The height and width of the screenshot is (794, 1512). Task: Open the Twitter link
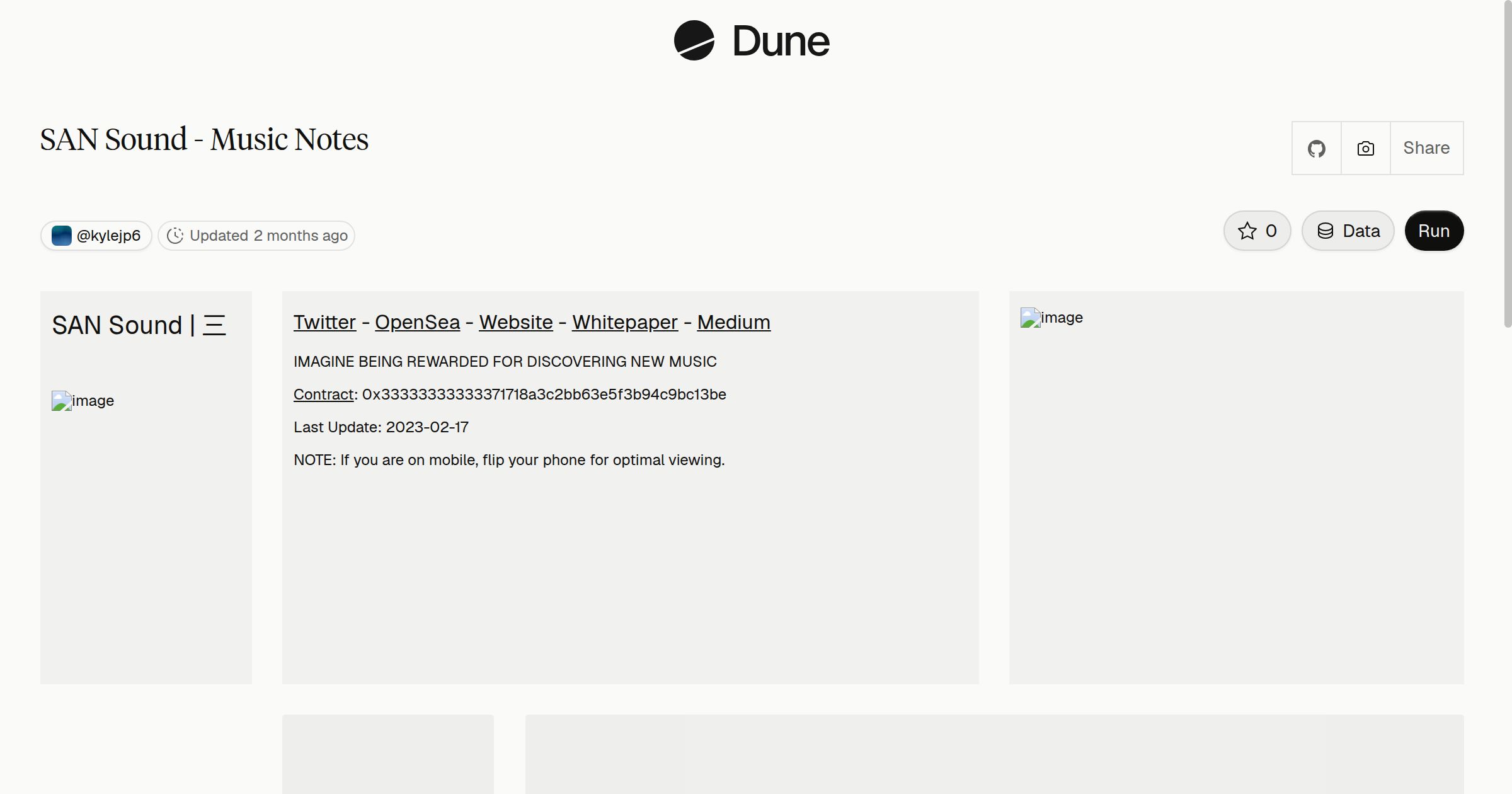(324, 322)
